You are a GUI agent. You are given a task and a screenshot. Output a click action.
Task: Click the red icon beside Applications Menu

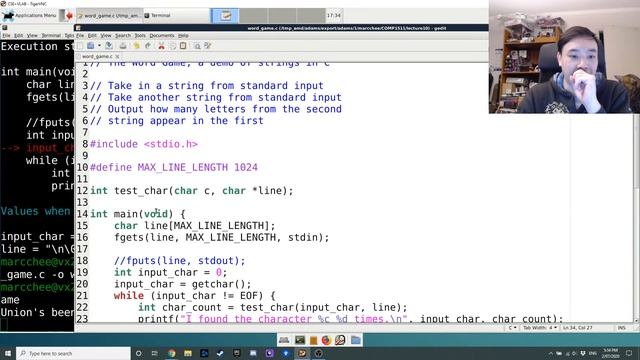69,16
